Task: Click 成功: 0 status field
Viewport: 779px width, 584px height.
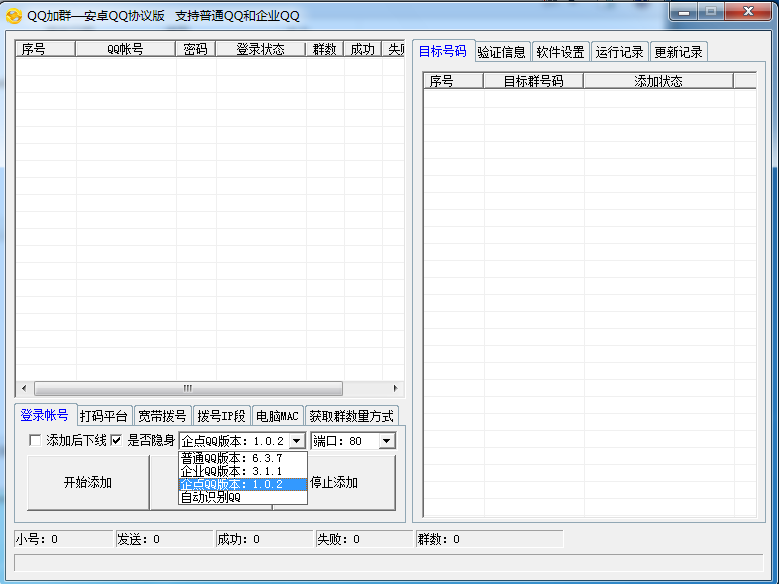Action: click(265, 539)
